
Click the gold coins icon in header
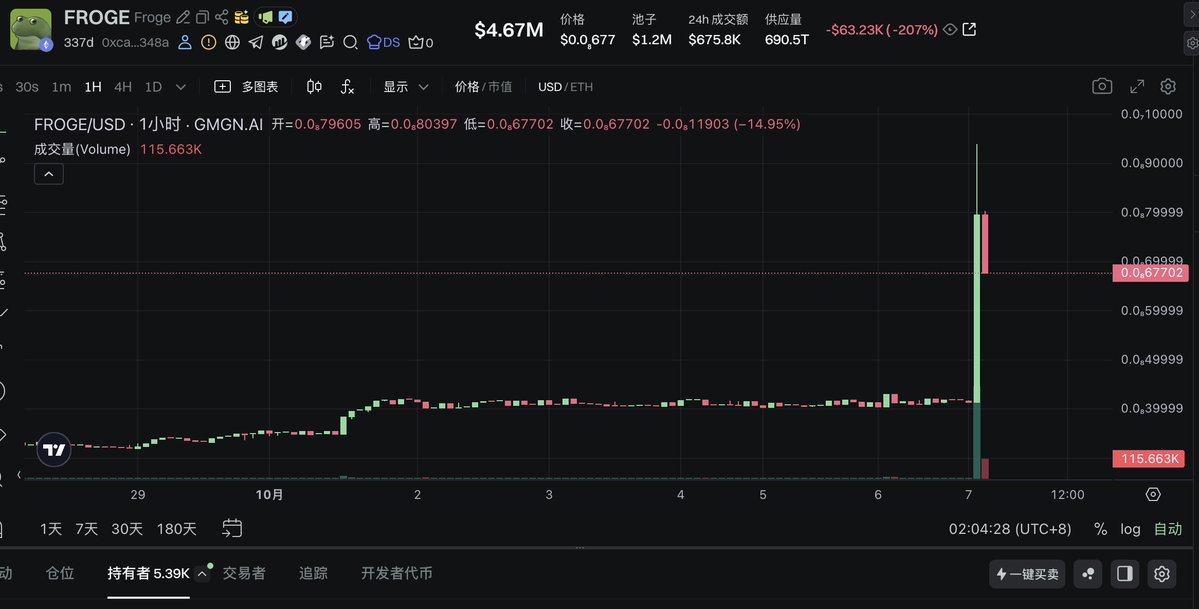[242, 17]
